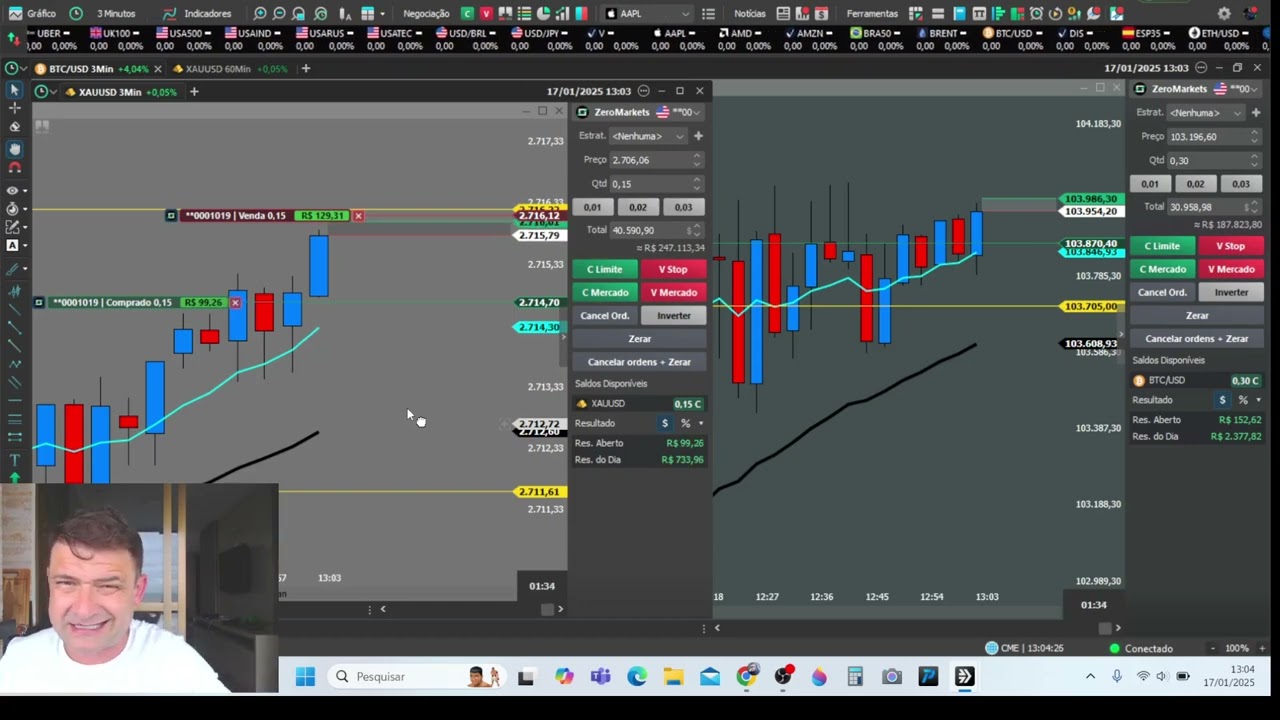This screenshot has height=720, width=1280.
Task: Click the zoom in magnifier icon
Action: coord(260,14)
